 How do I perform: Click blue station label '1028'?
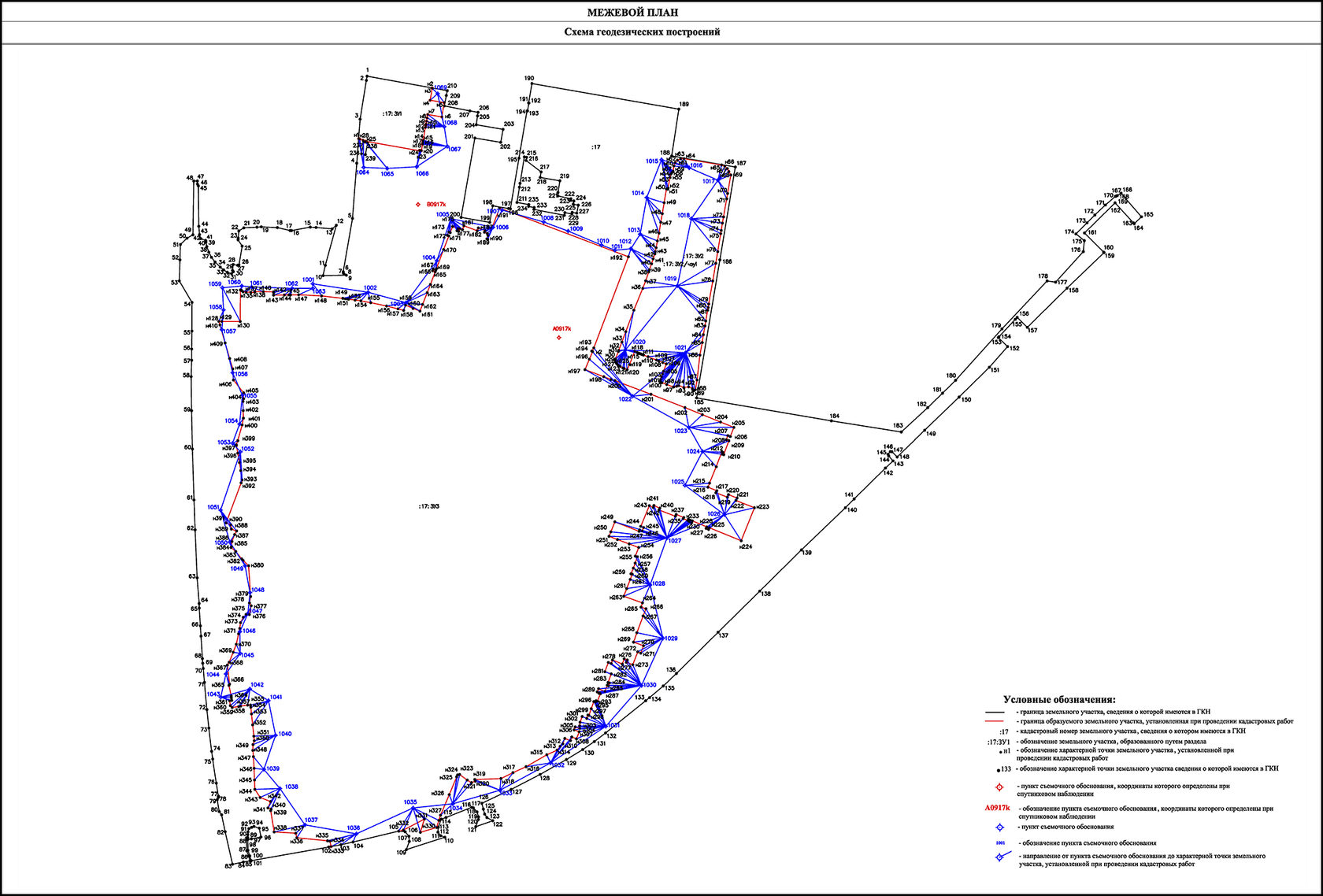tap(658, 584)
